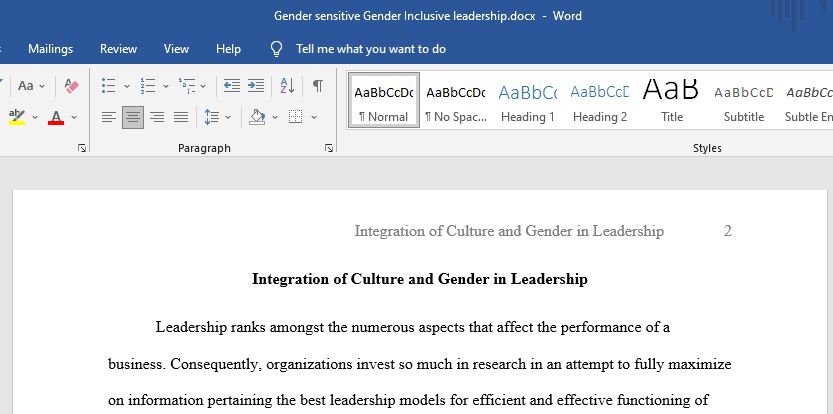
Task: Toggle the Show/Hide paragraph marks pilcrow
Action: (318, 86)
